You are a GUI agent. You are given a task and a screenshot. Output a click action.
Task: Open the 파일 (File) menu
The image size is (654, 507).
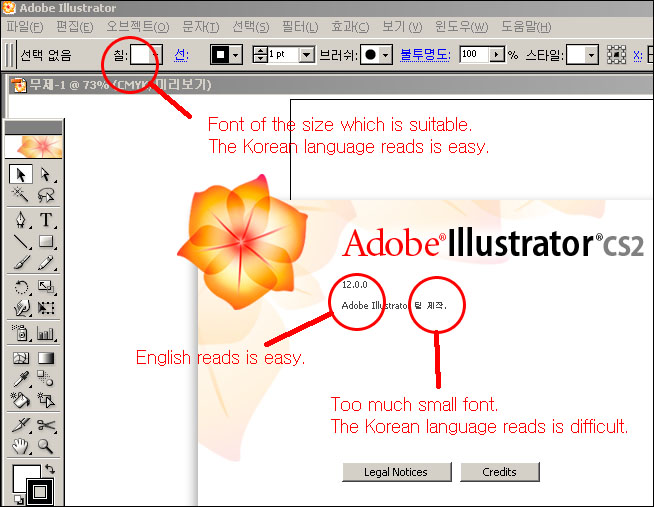(25, 27)
